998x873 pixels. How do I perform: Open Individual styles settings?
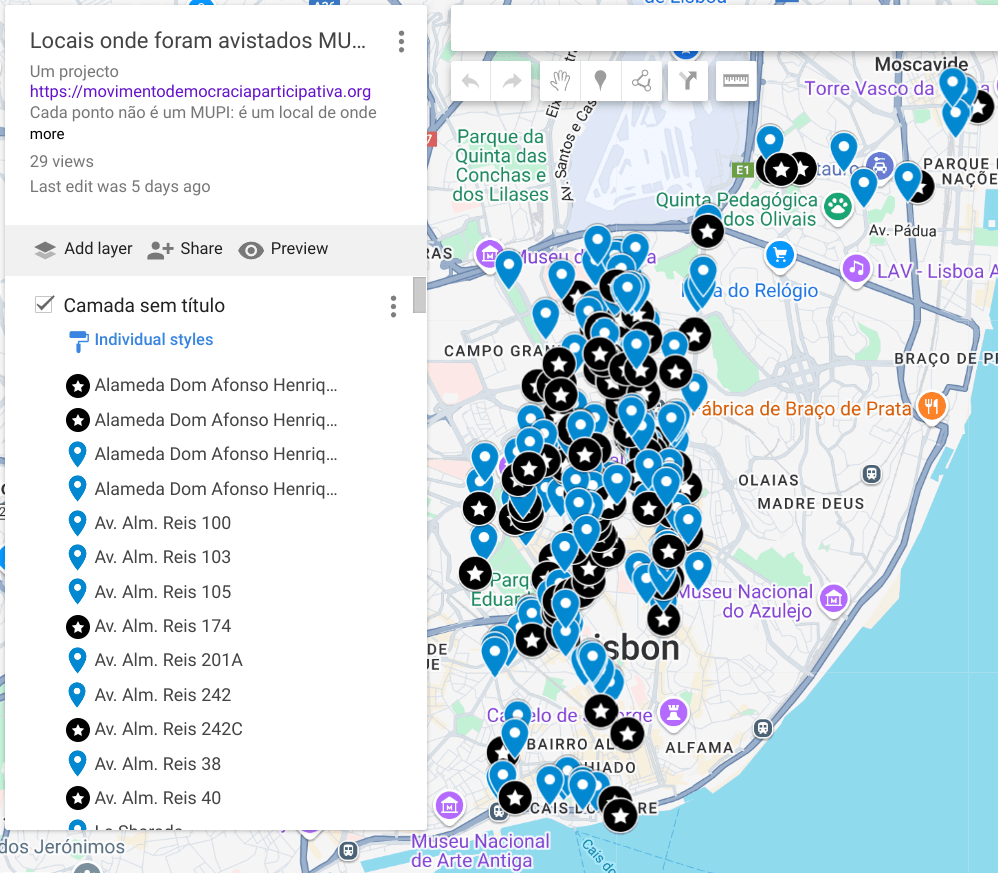(x=153, y=340)
